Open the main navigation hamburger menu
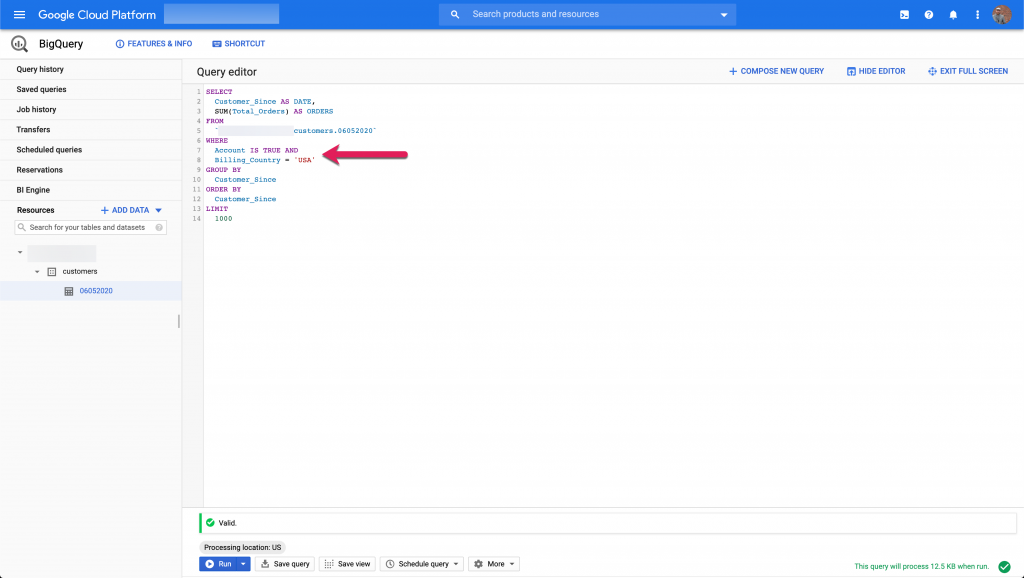Viewport: 1024px width, 578px height. pos(19,15)
